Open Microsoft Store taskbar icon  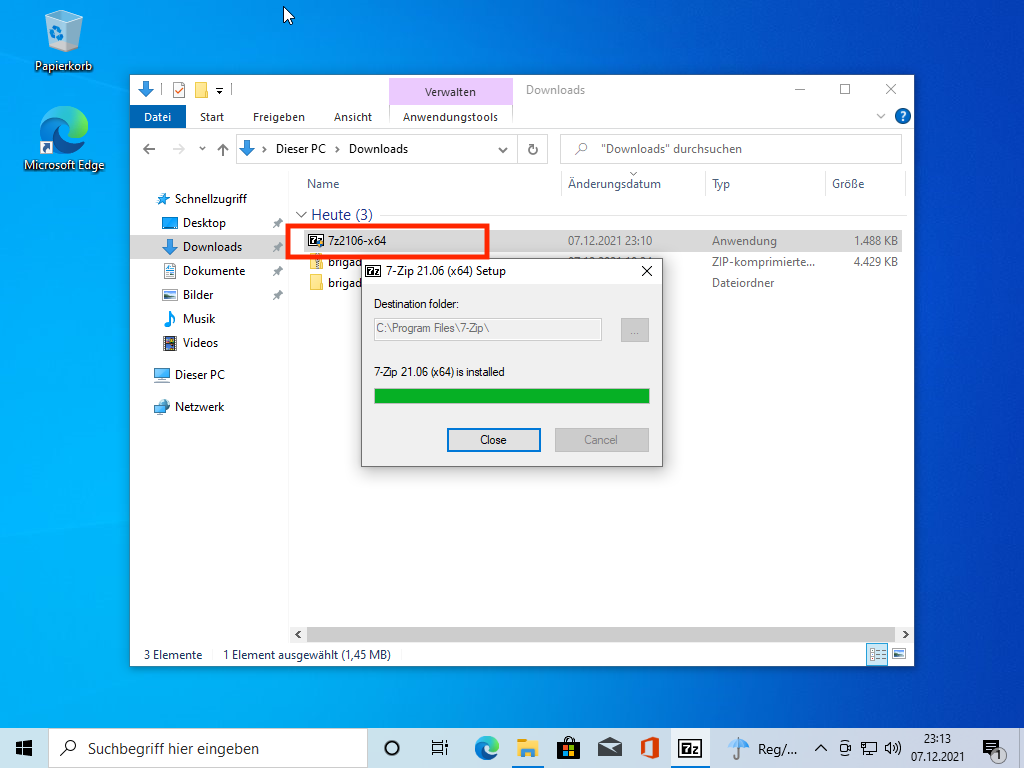coord(568,748)
